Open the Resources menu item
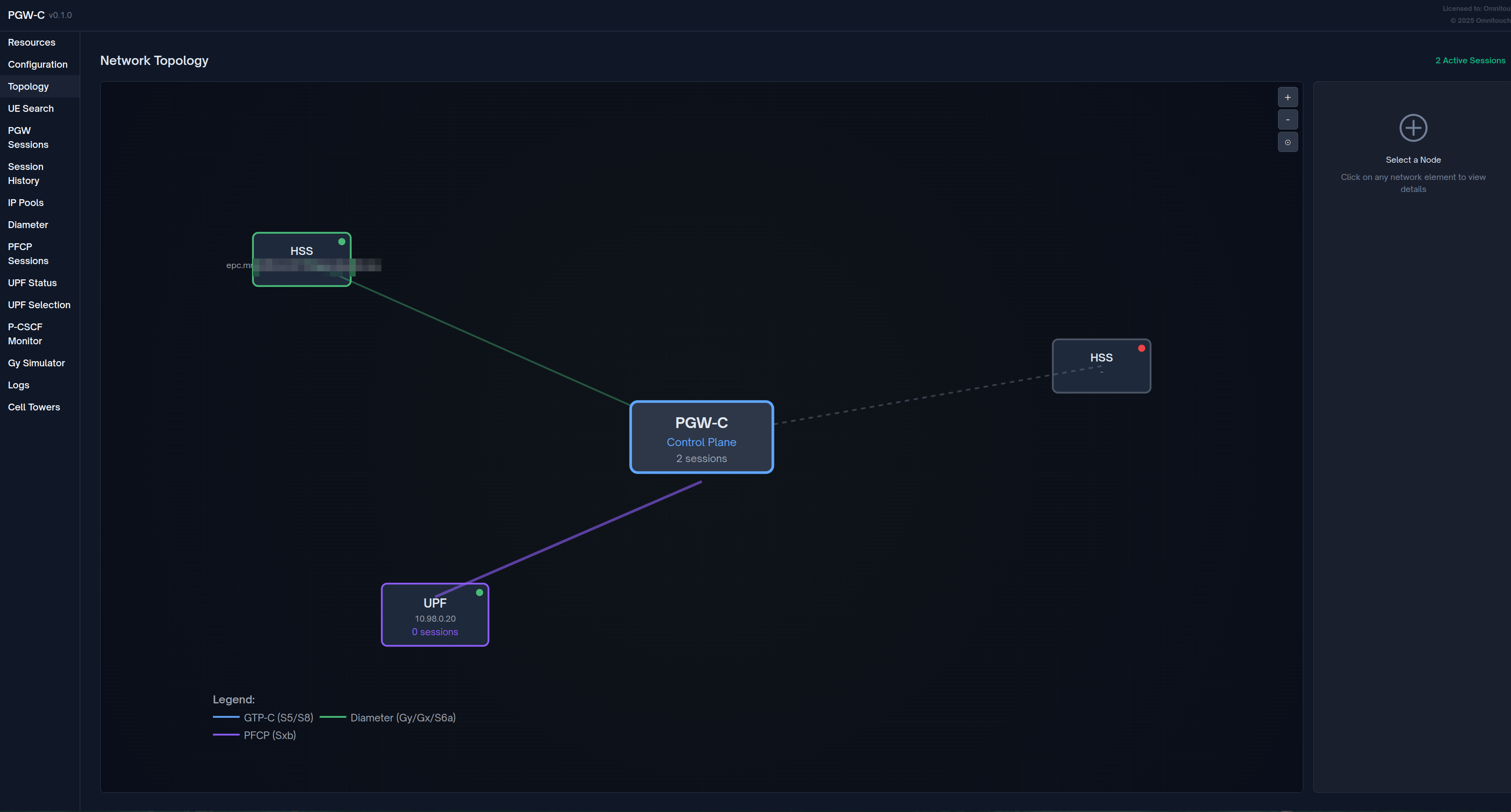1511x812 pixels. coord(32,42)
